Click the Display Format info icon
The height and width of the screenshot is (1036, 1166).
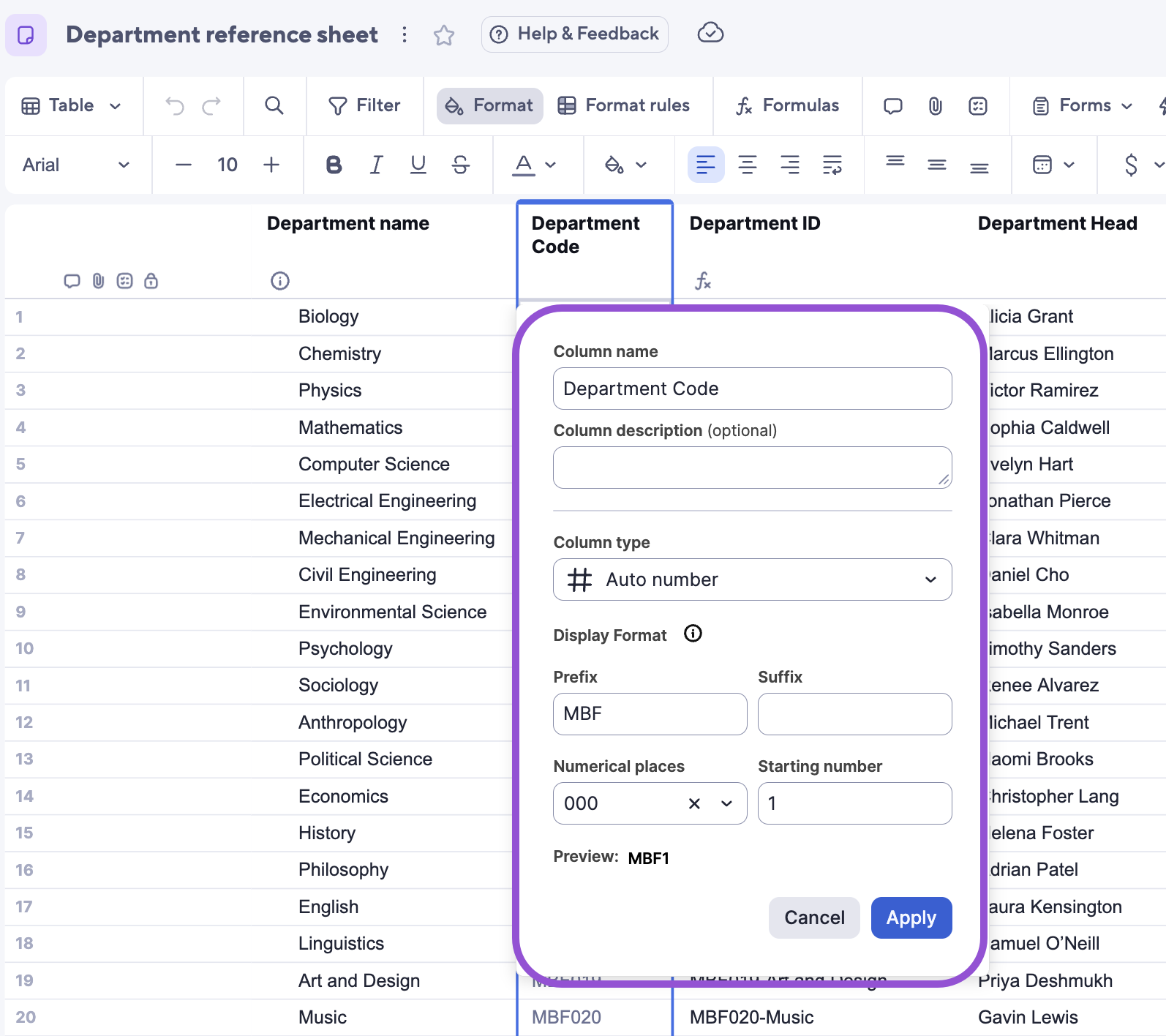692,634
